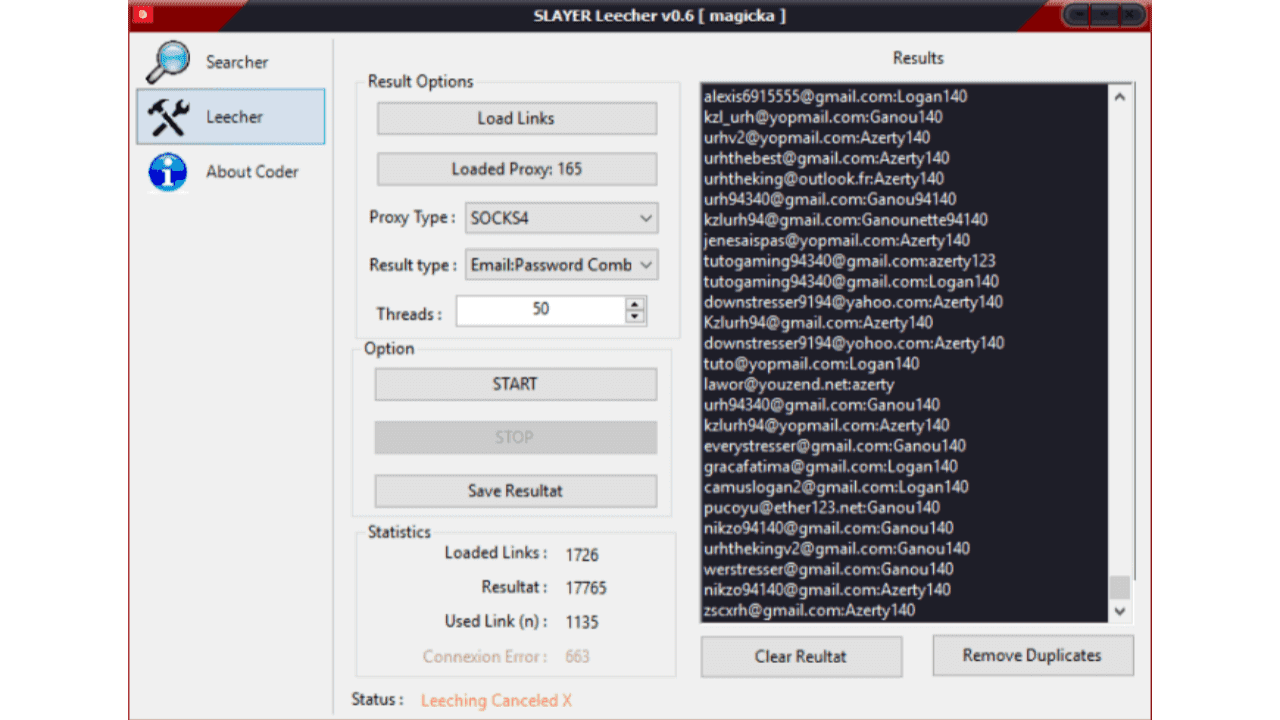
Task: Increase Threads using the up stepper arrow
Action: click(634, 304)
